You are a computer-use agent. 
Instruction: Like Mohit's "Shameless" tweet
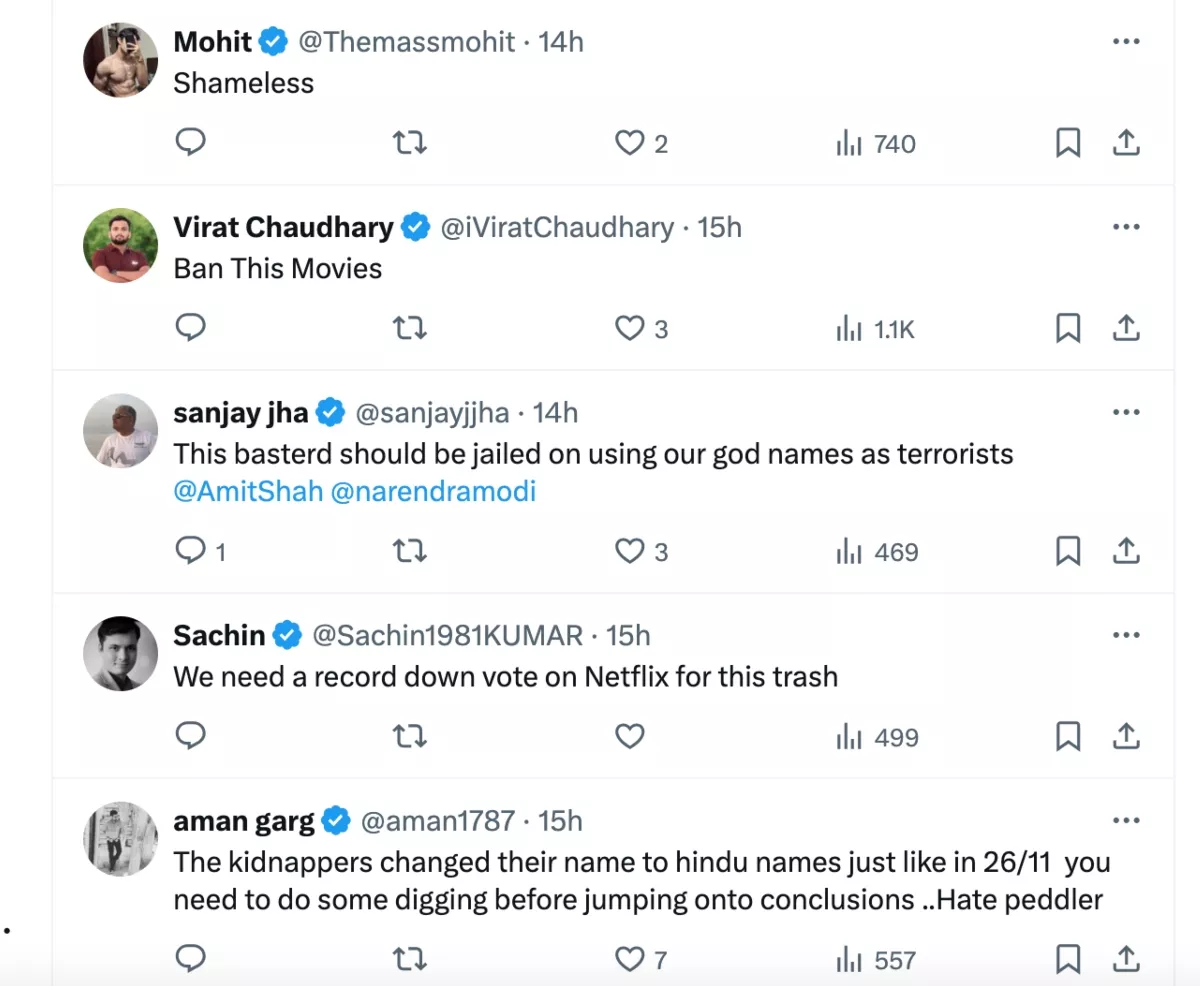(629, 144)
